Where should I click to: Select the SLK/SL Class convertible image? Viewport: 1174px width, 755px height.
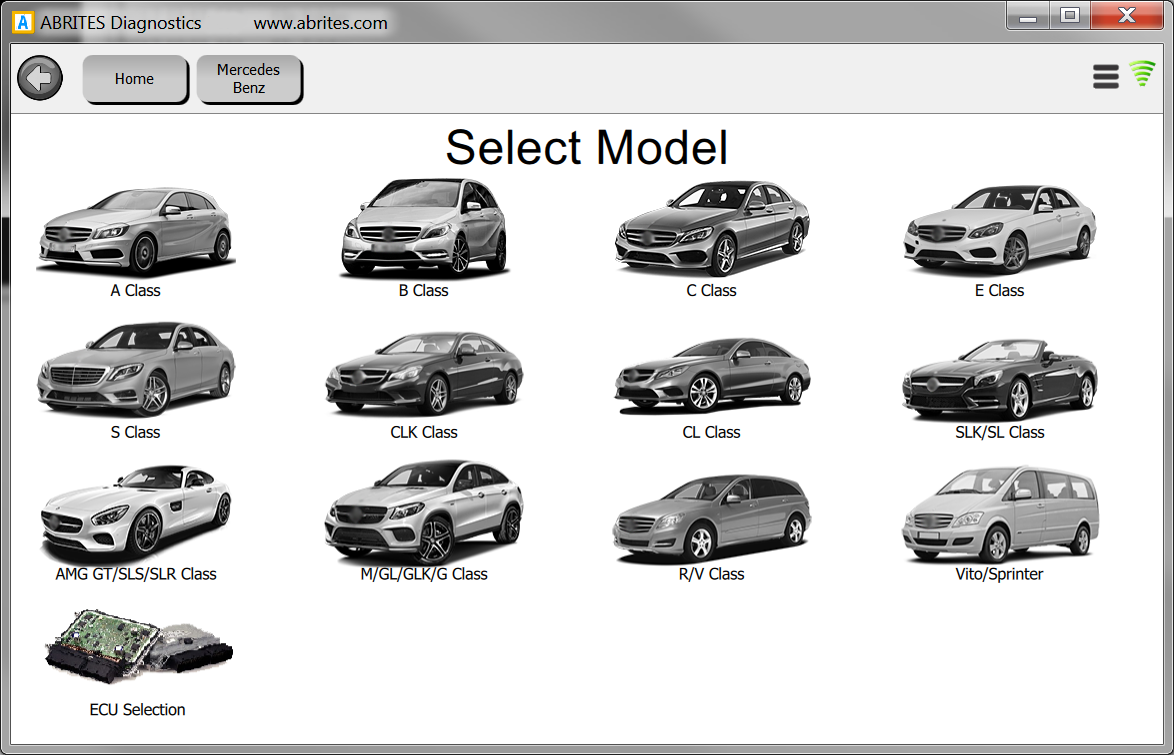1000,378
